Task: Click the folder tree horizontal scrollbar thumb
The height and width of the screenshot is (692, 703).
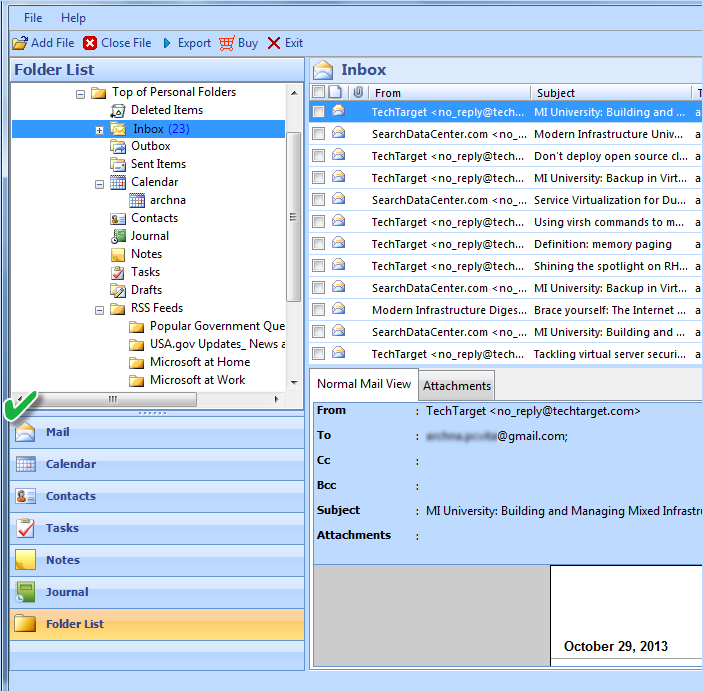Action: (112, 399)
